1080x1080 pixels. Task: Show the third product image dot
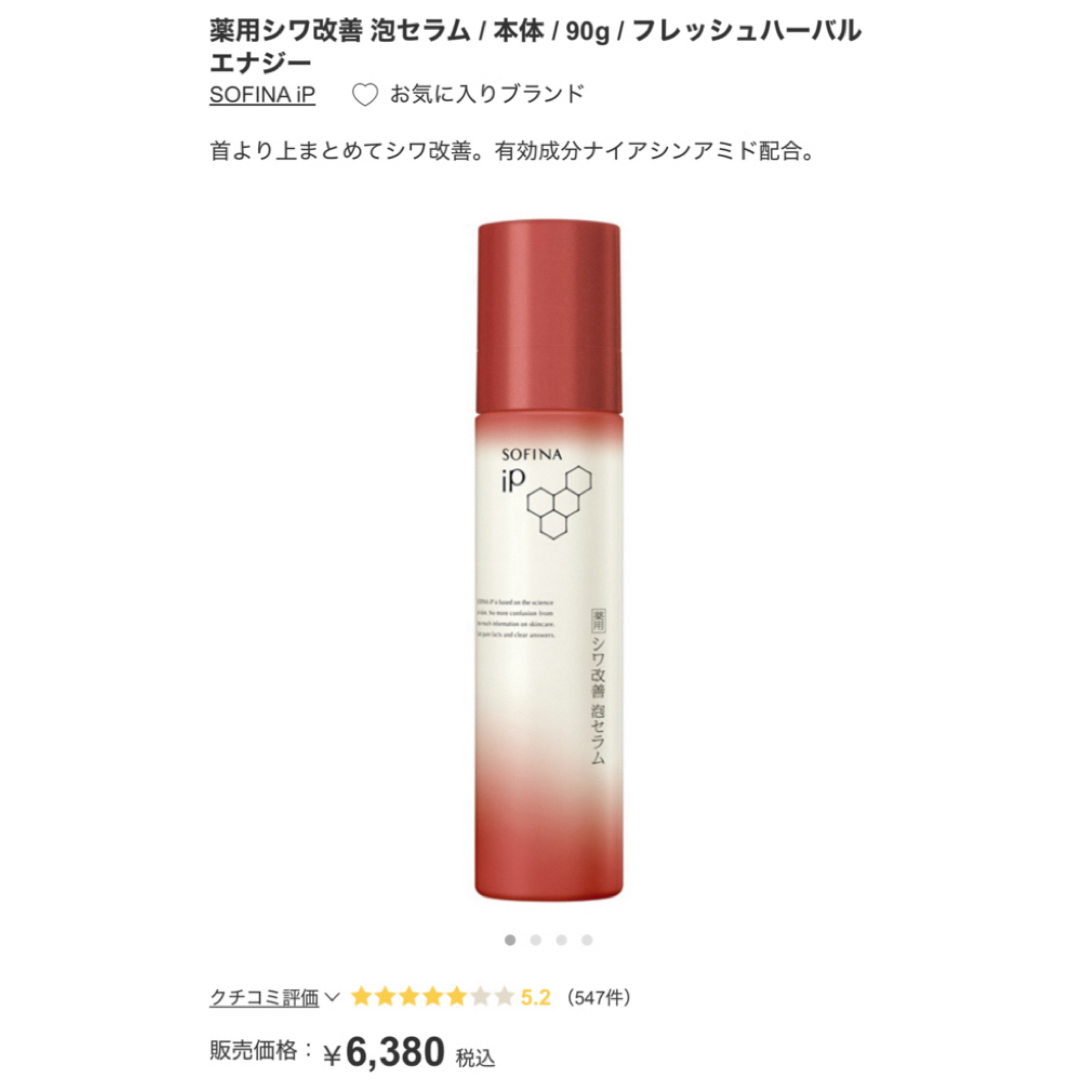[x=561, y=940]
